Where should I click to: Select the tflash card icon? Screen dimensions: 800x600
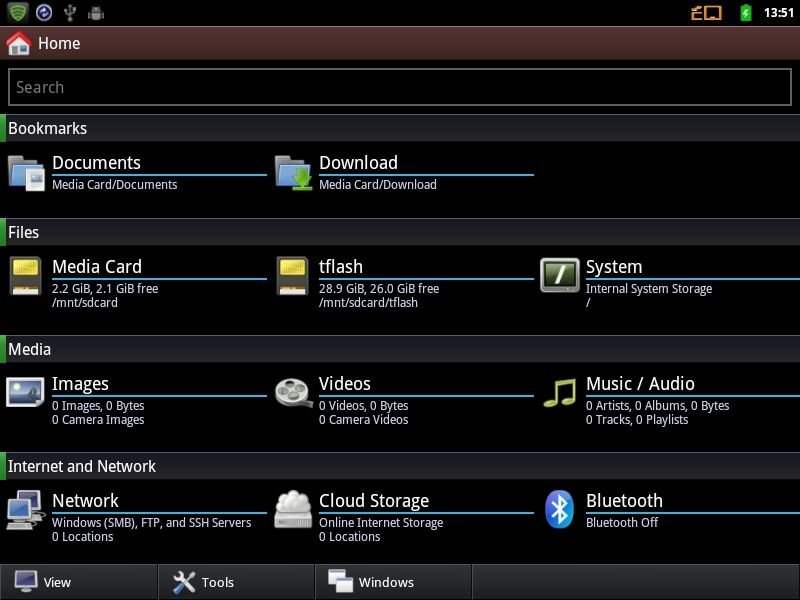click(292, 276)
